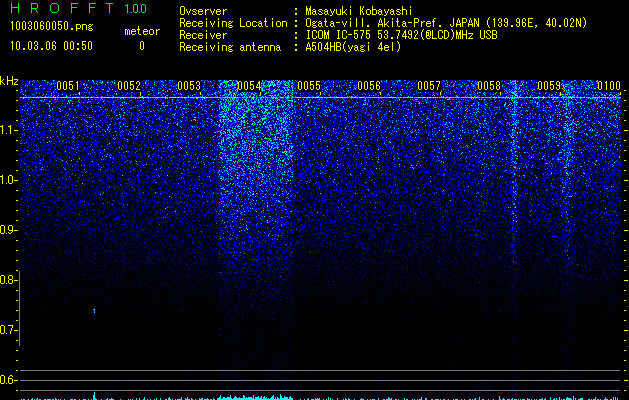Image resolution: width=629 pixels, height=400 pixels.
Task: Click the 0.7 kHz axis label
Action: tap(8, 330)
